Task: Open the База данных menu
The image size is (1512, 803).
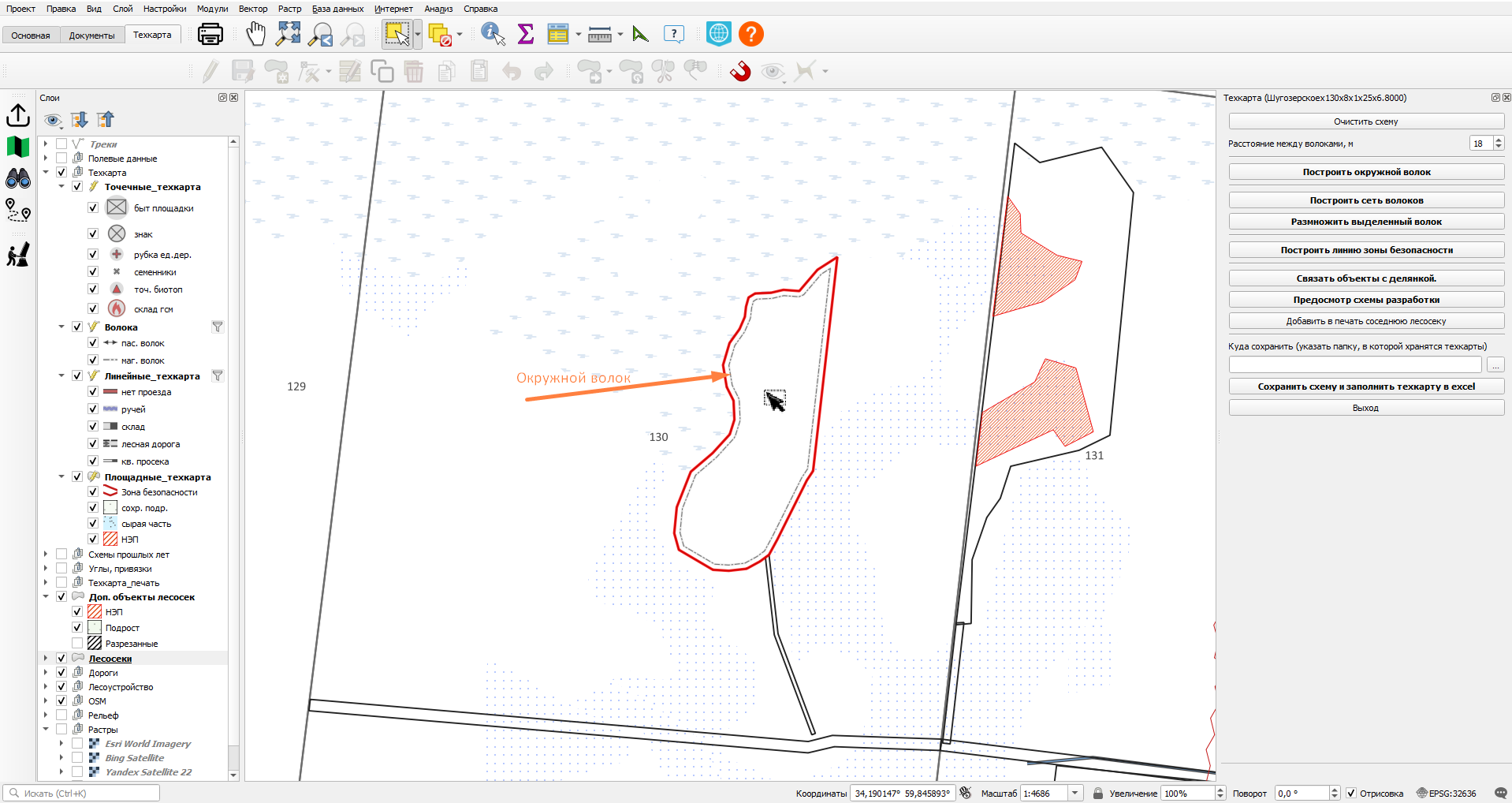Action: pyautogui.click(x=337, y=9)
